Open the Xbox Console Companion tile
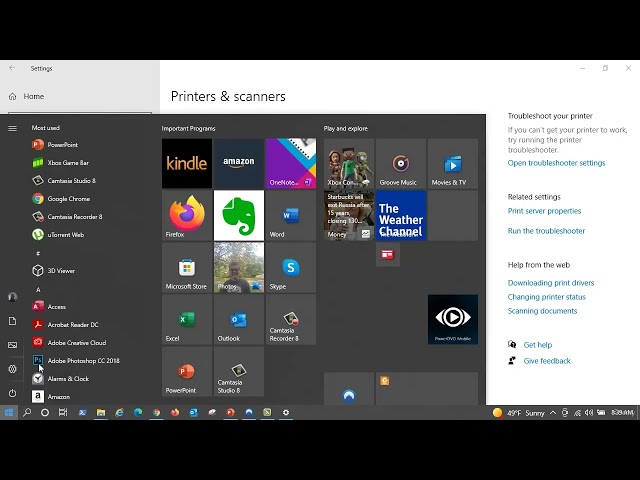640x480 pixels. (x=349, y=163)
